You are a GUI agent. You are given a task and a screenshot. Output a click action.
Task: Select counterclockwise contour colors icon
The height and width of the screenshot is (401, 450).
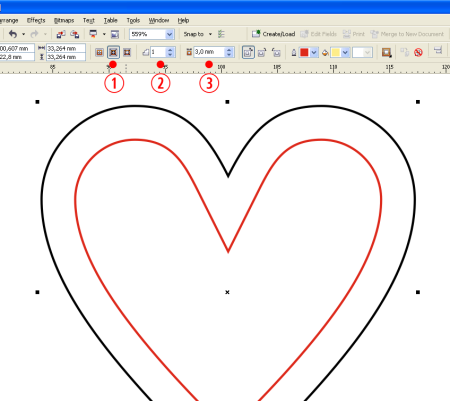(276, 52)
